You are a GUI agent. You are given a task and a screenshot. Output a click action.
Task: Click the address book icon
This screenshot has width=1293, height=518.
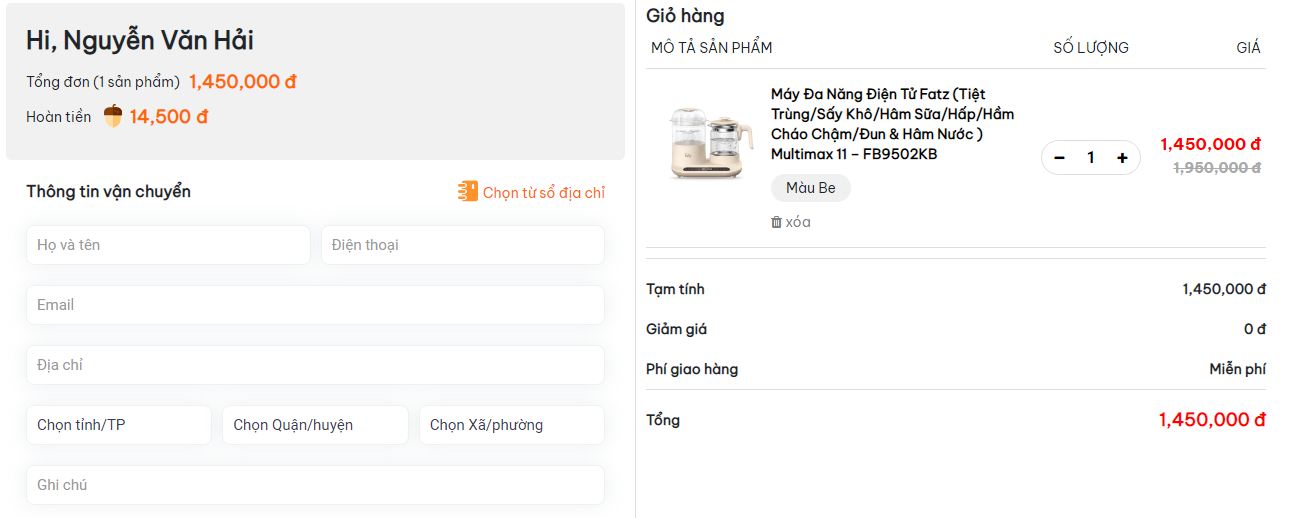tap(467, 192)
